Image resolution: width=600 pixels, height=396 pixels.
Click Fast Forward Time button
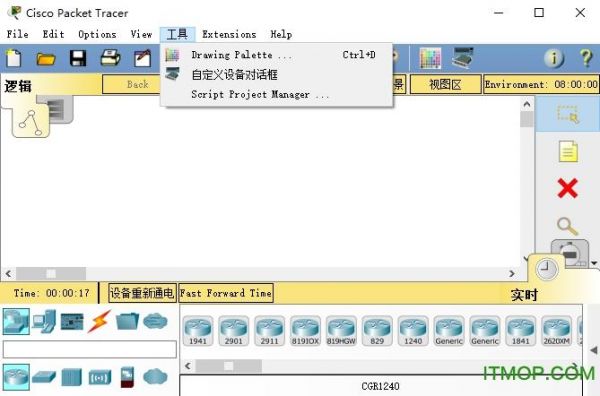point(226,293)
